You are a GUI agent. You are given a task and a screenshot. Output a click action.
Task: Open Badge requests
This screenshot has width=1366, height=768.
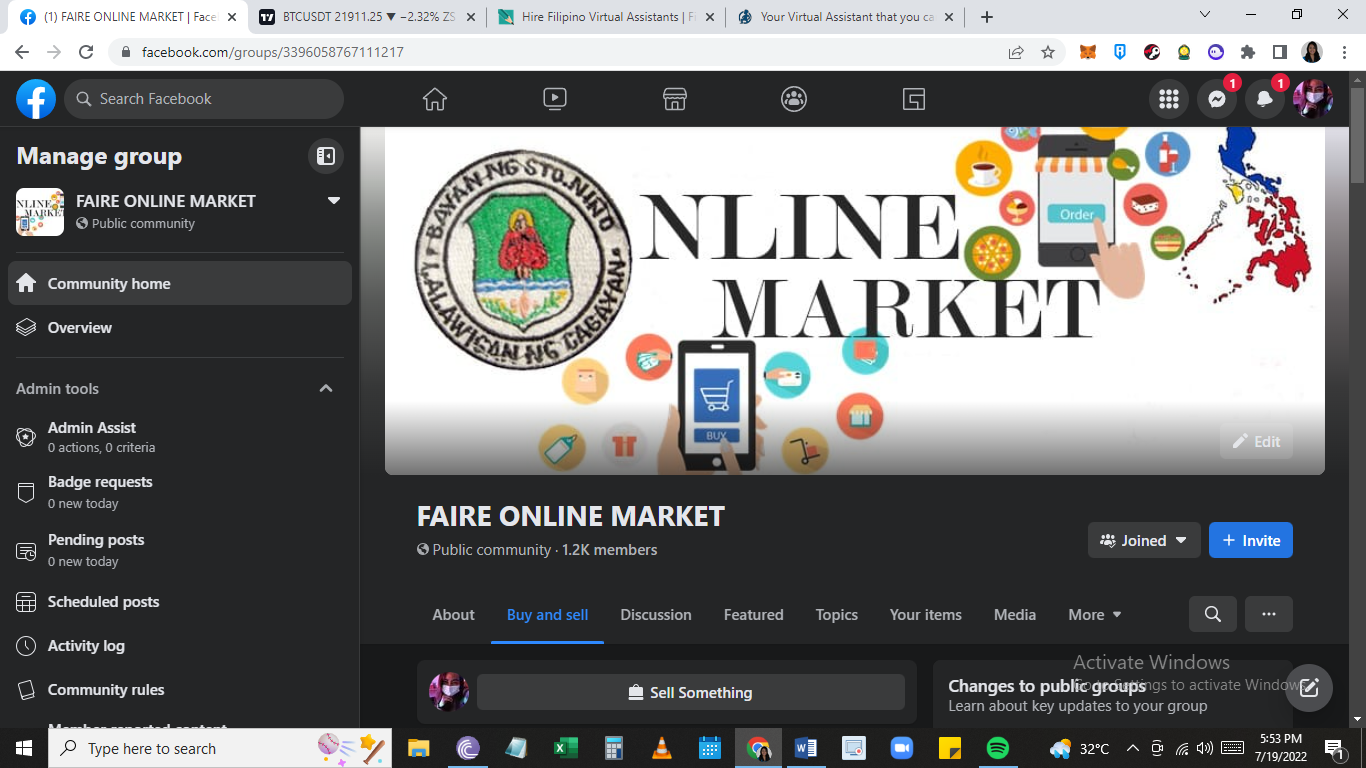click(x=180, y=492)
